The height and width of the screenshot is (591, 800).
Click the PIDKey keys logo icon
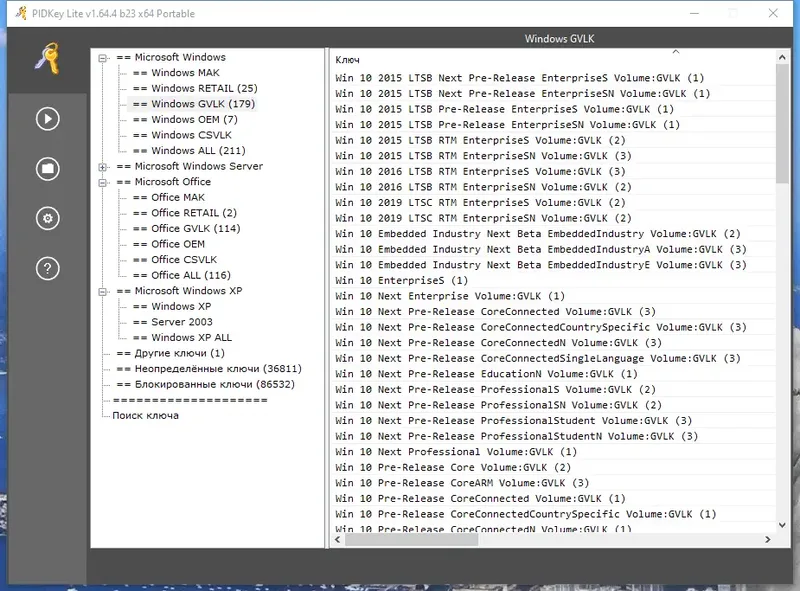[x=47, y=59]
